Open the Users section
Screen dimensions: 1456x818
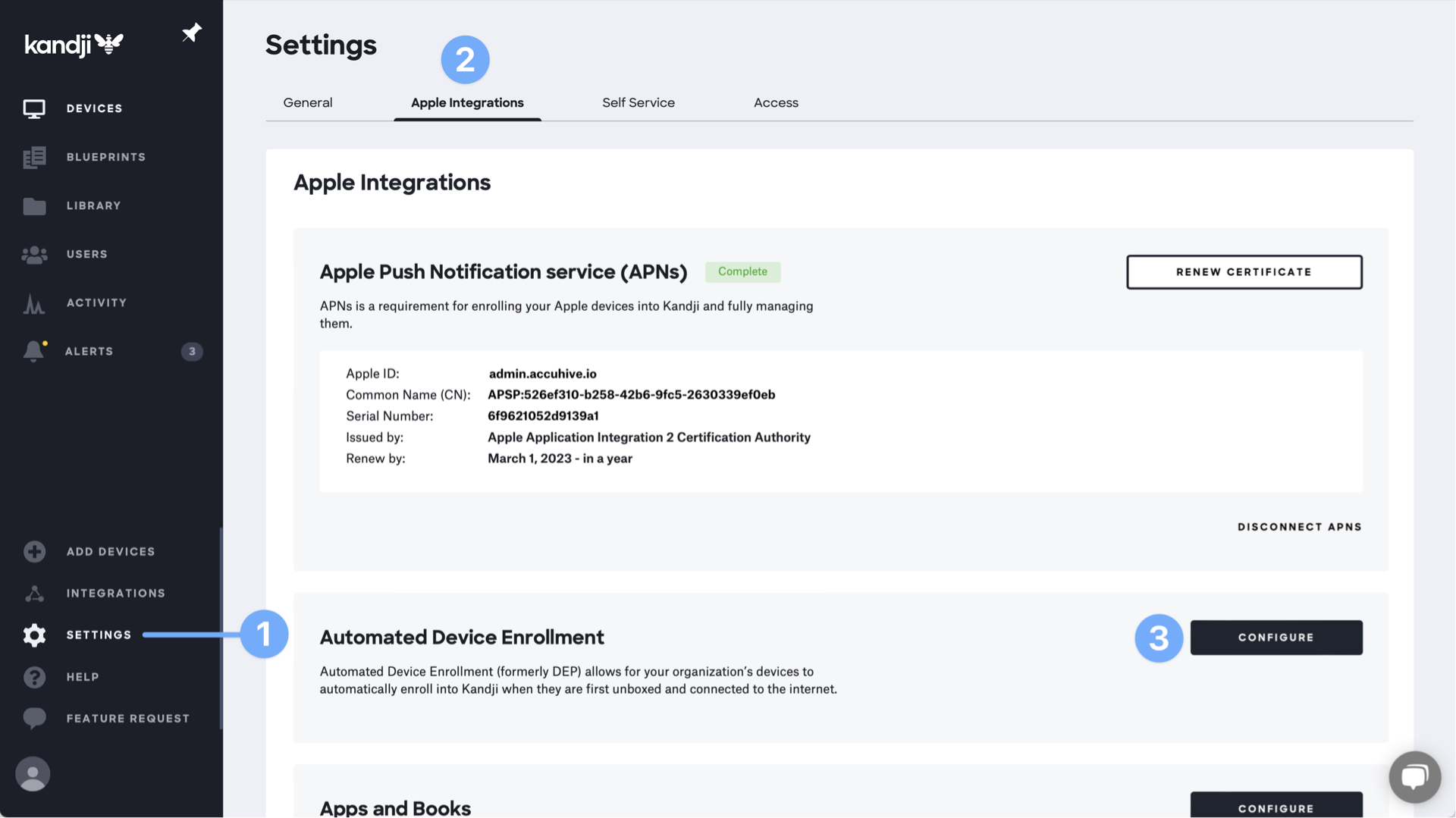[x=86, y=254]
